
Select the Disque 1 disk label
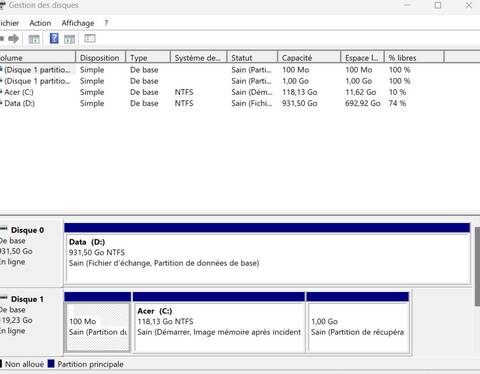27,299
